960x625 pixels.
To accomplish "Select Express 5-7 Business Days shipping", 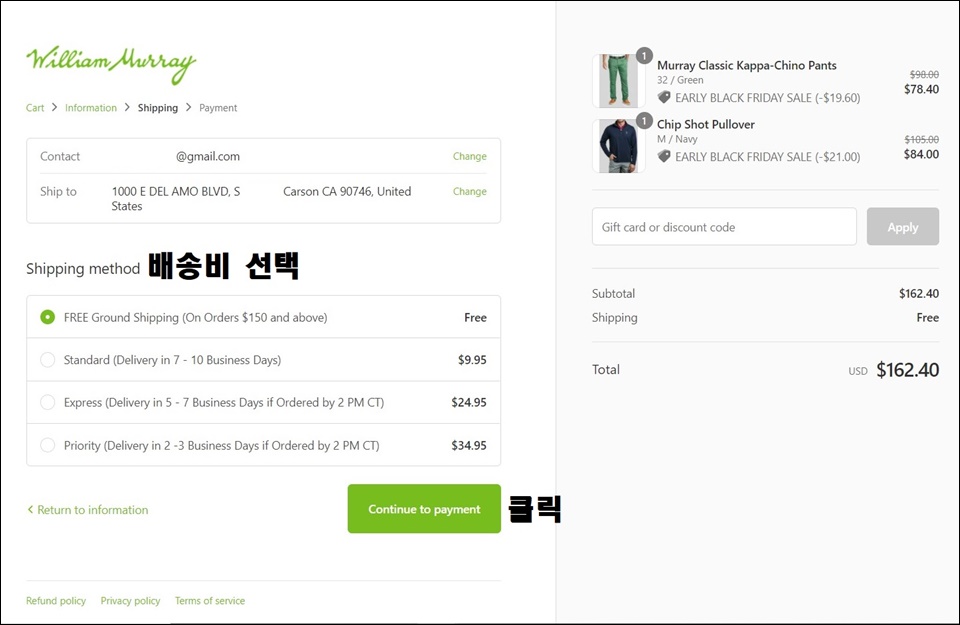I will coord(47,402).
